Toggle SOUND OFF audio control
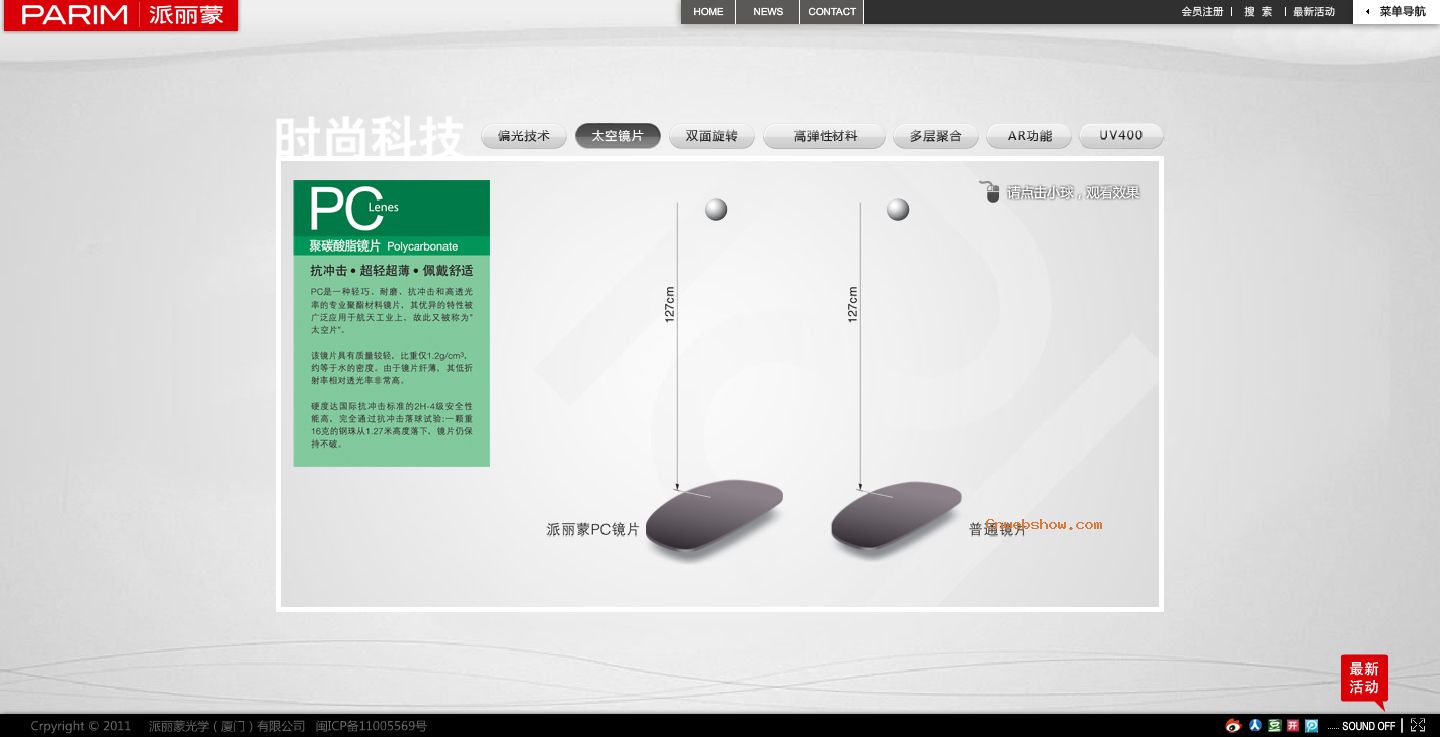Screen dimensions: 1440x737 pos(1368,727)
